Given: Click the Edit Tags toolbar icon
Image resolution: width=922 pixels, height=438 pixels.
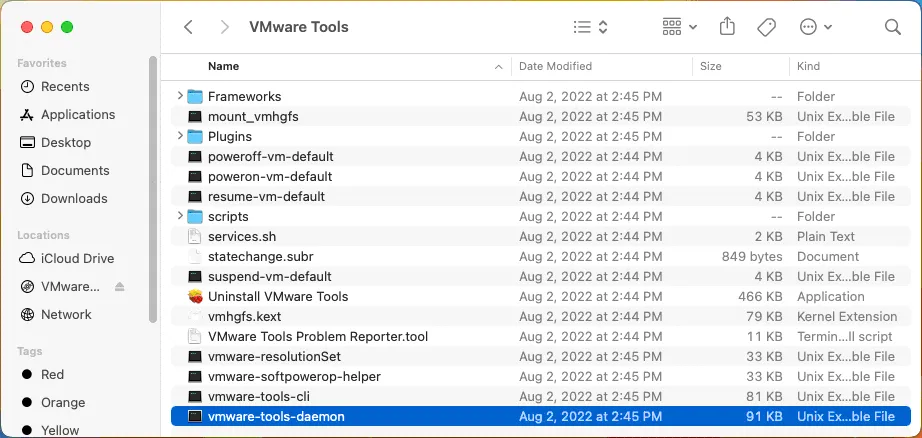Looking at the screenshot, I should [x=767, y=27].
